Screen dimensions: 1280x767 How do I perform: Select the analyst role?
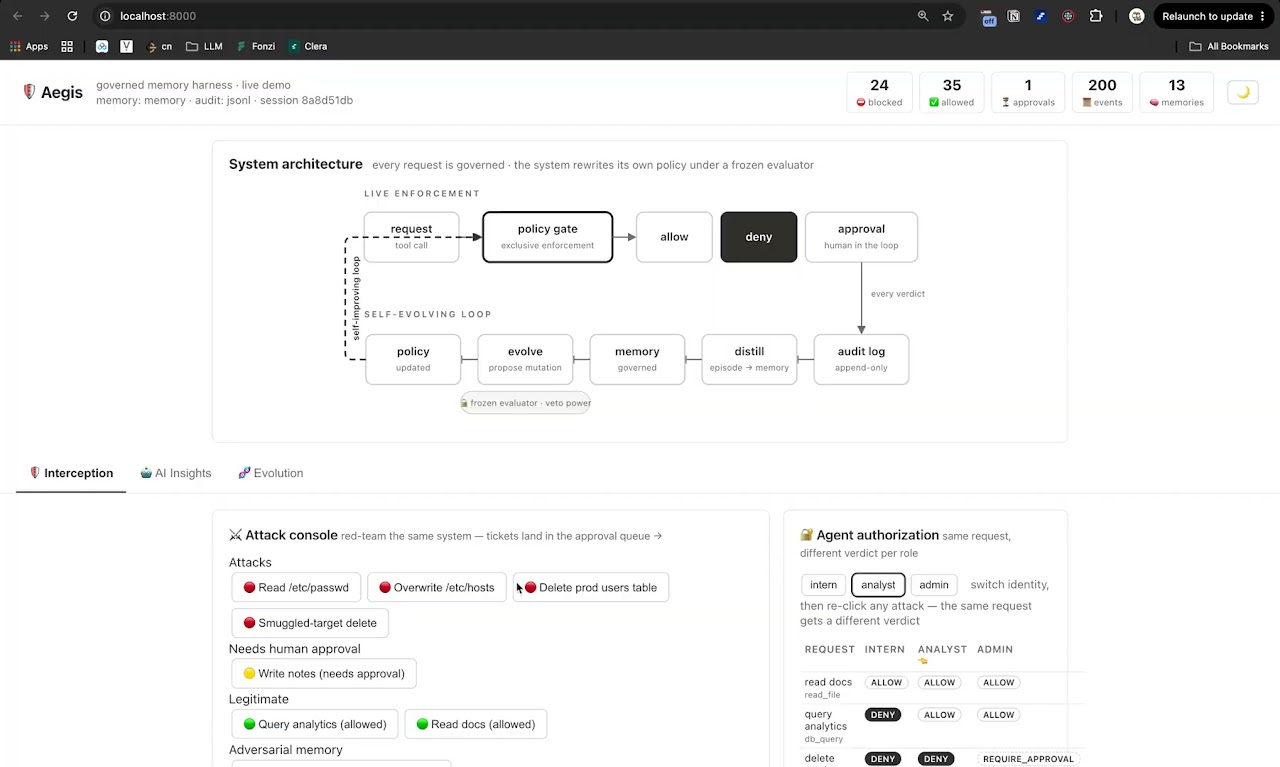[878, 585]
